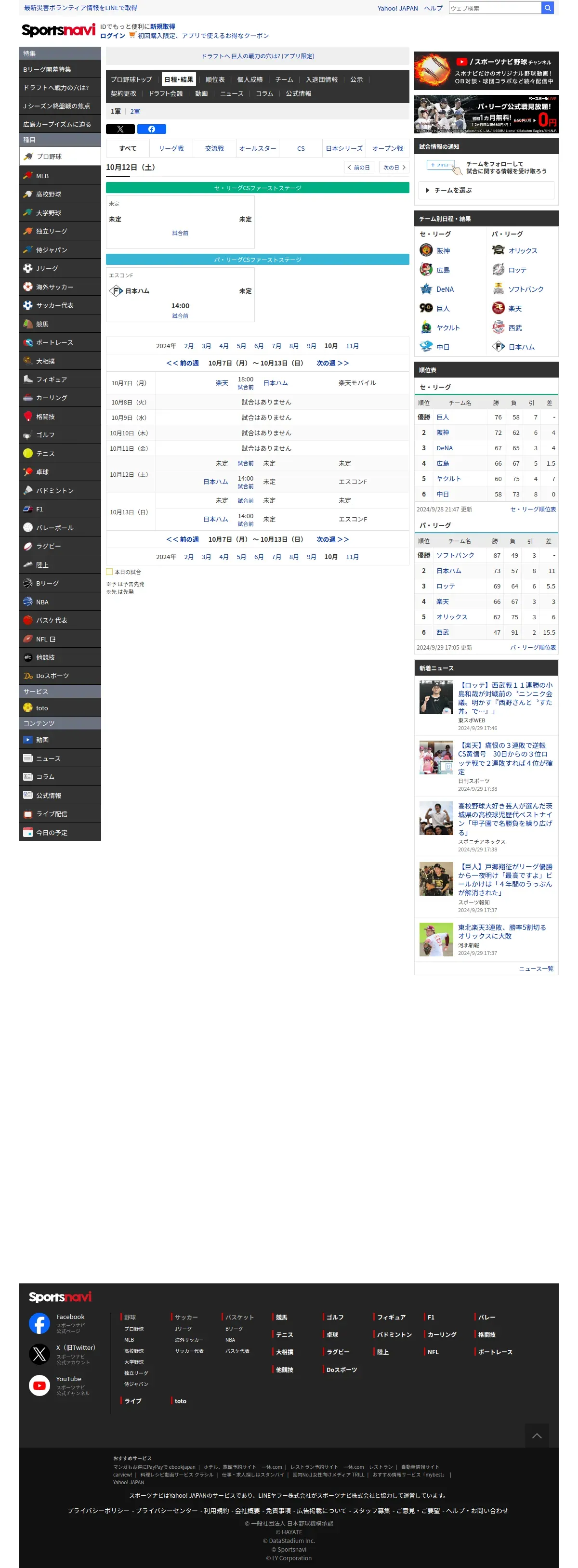Click Sportsnavi header logo
Viewport: 578px width, 1568px height.
58,30
